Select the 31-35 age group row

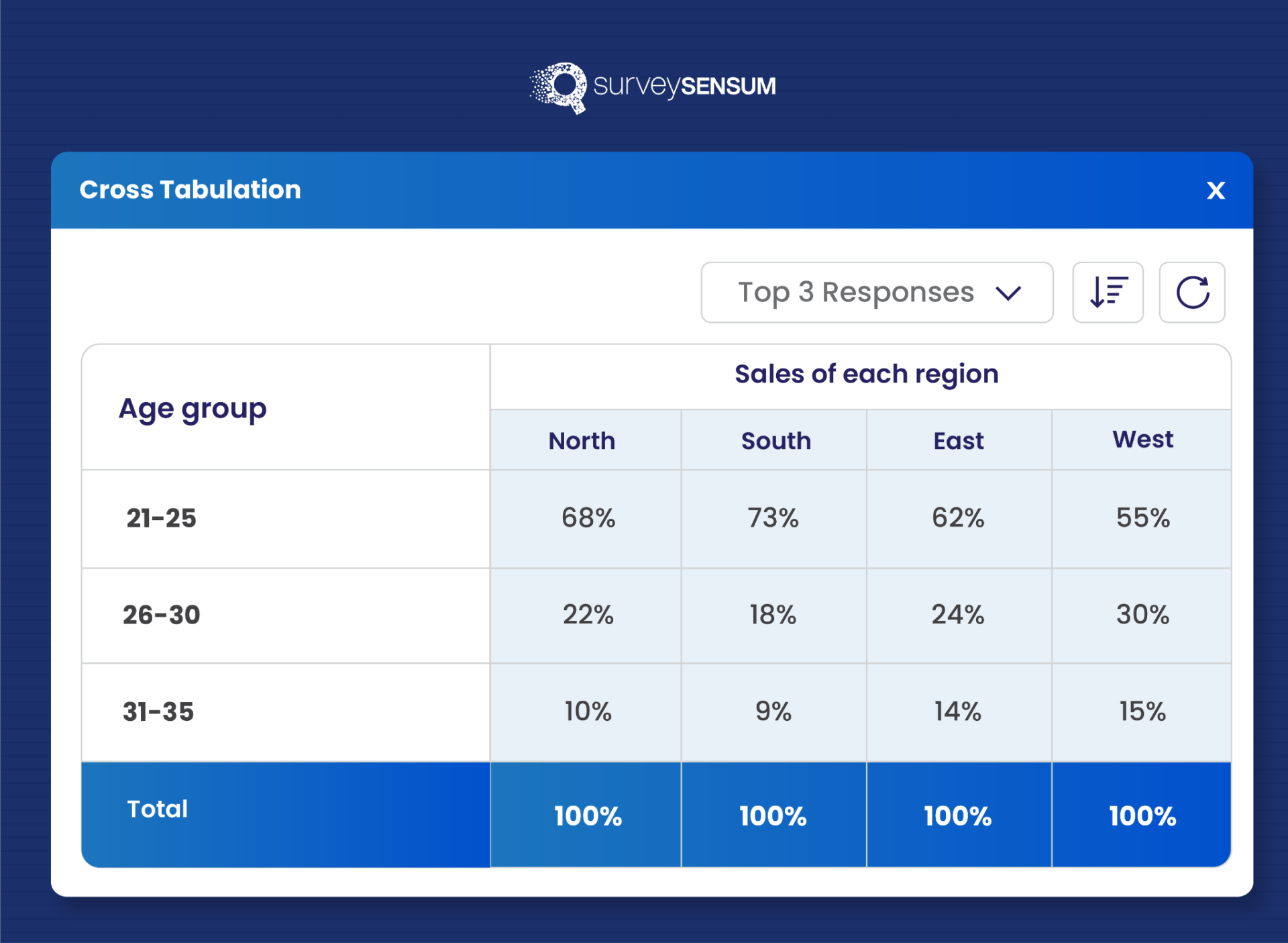click(158, 711)
